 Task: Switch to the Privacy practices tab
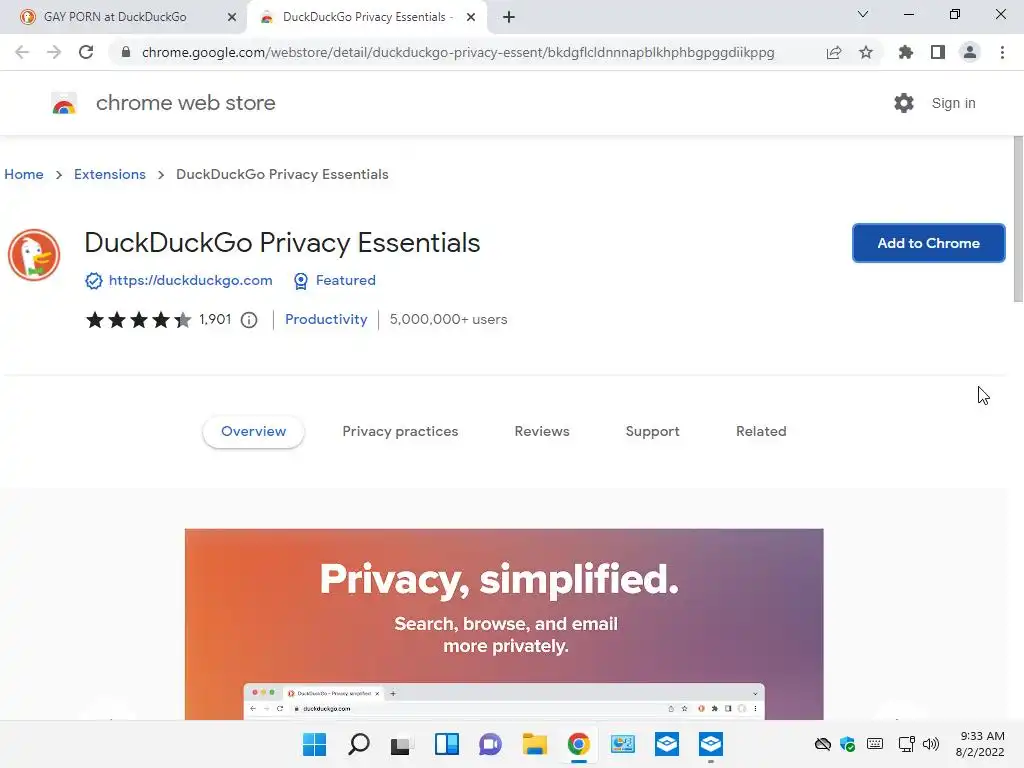tap(400, 431)
